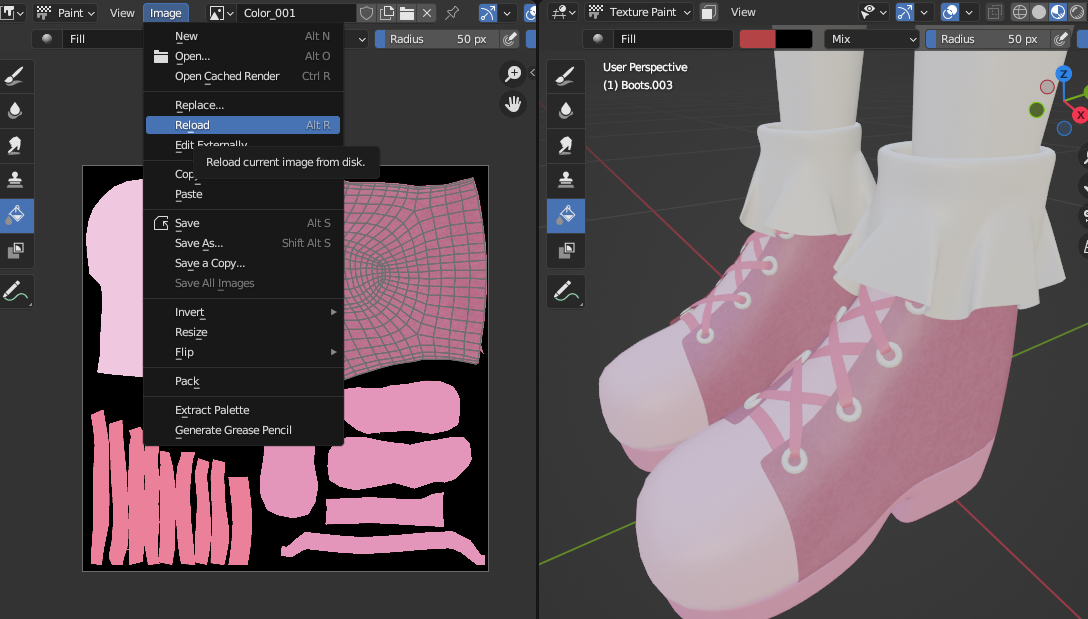1088x619 pixels.
Task: Click Reload in the Image menu
Action: (x=243, y=125)
